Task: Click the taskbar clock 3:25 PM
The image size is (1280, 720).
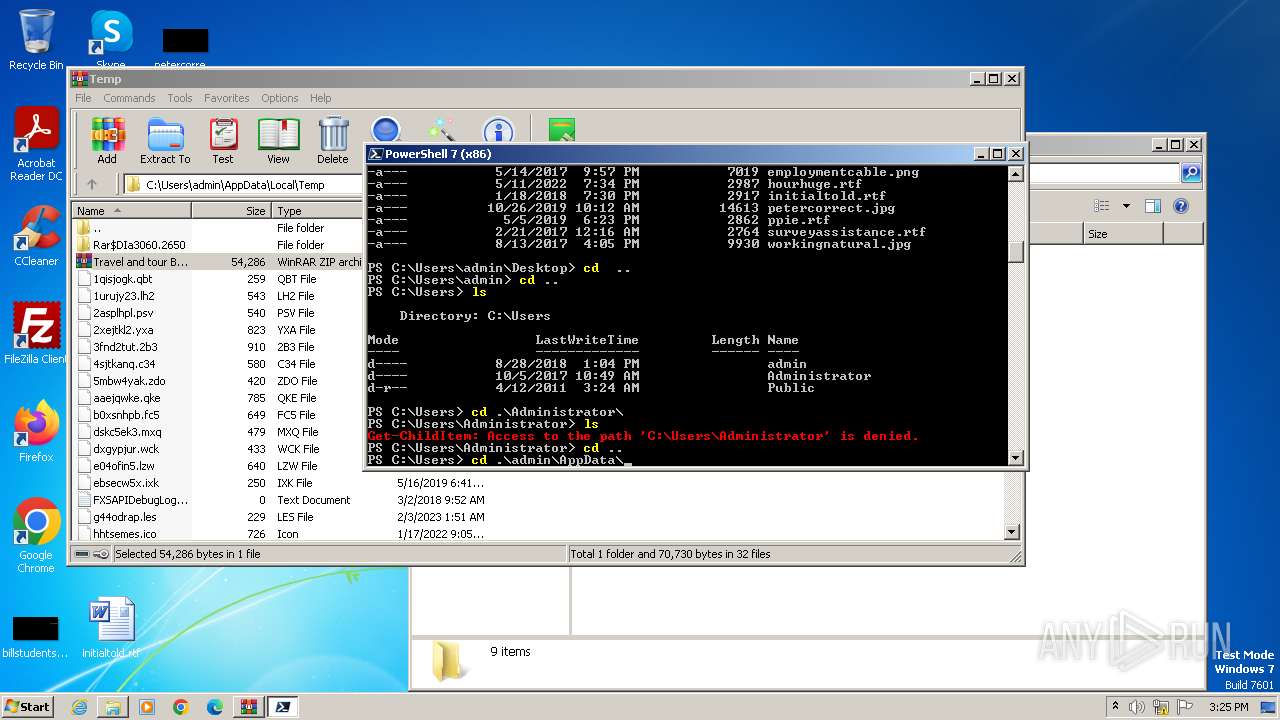Action: (x=1228, y=707)
